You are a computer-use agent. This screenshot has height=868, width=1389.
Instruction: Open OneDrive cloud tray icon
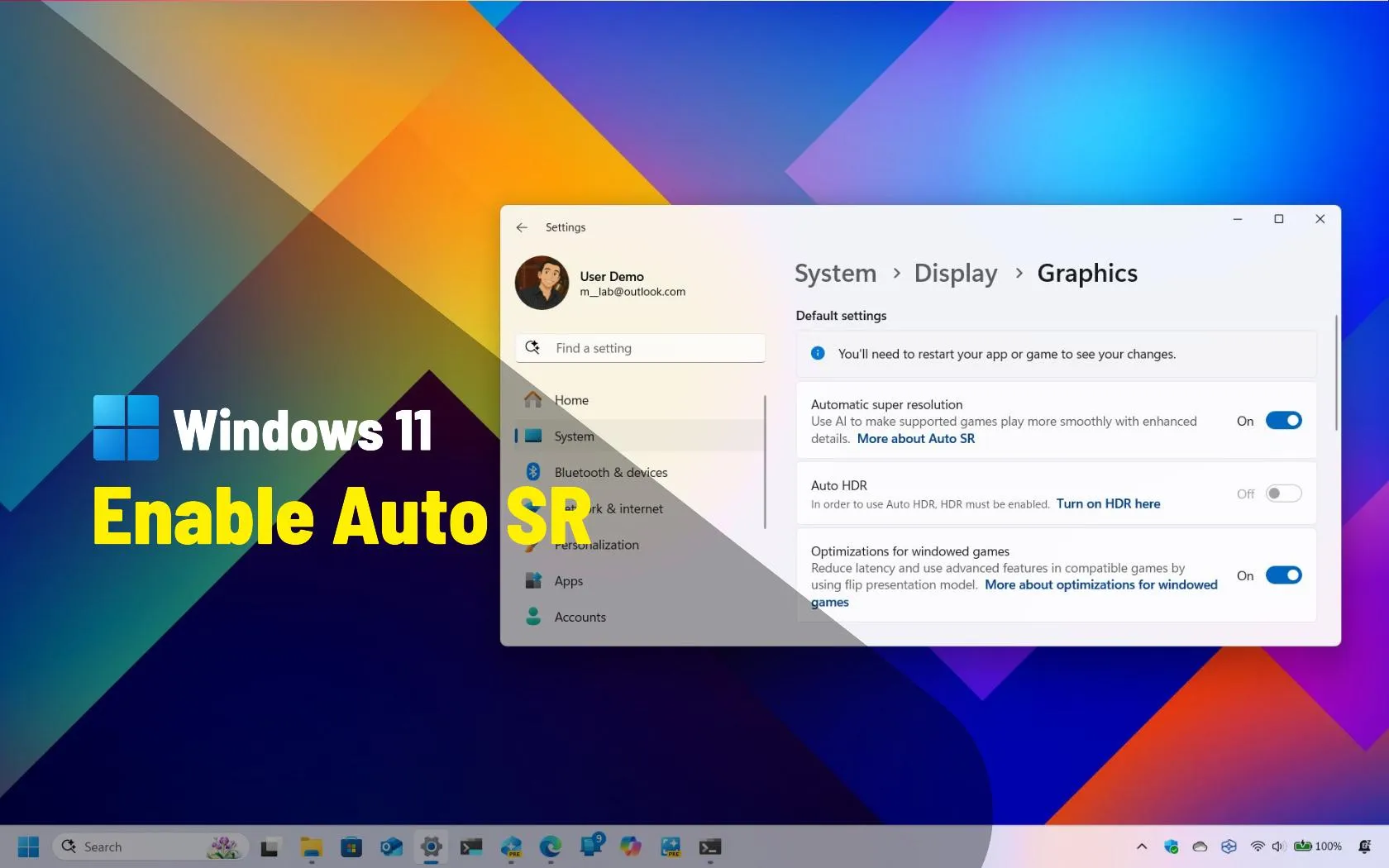1200,847
